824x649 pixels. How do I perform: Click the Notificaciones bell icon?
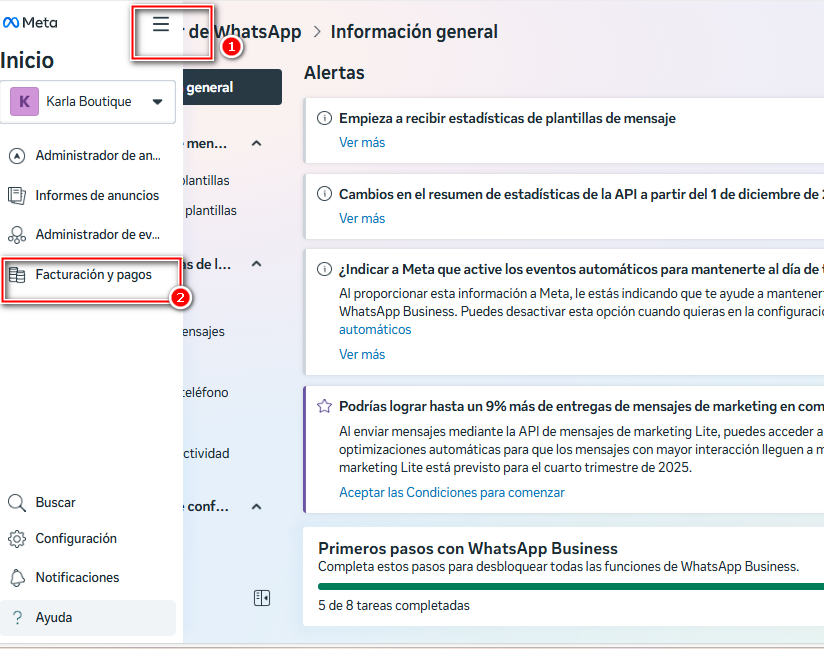(16, 578)
